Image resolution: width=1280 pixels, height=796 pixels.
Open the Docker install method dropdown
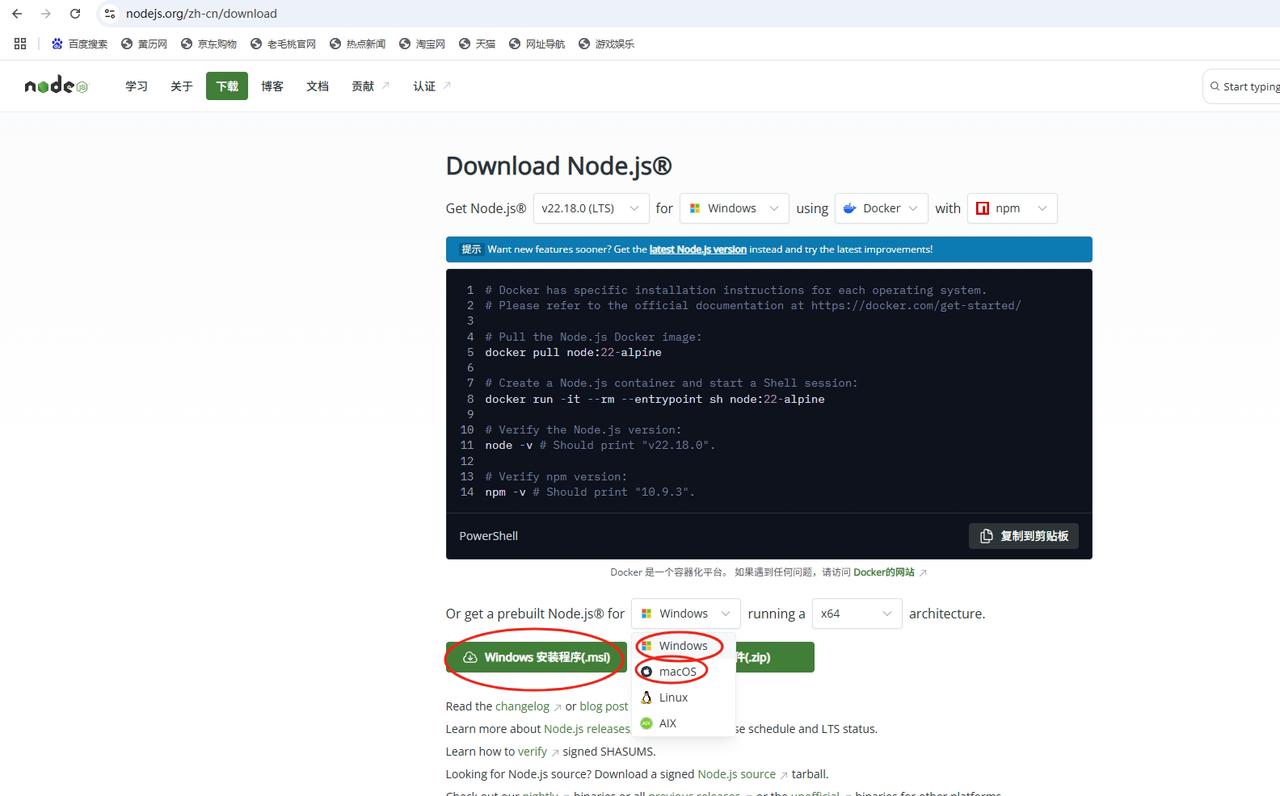click(881, 208)
